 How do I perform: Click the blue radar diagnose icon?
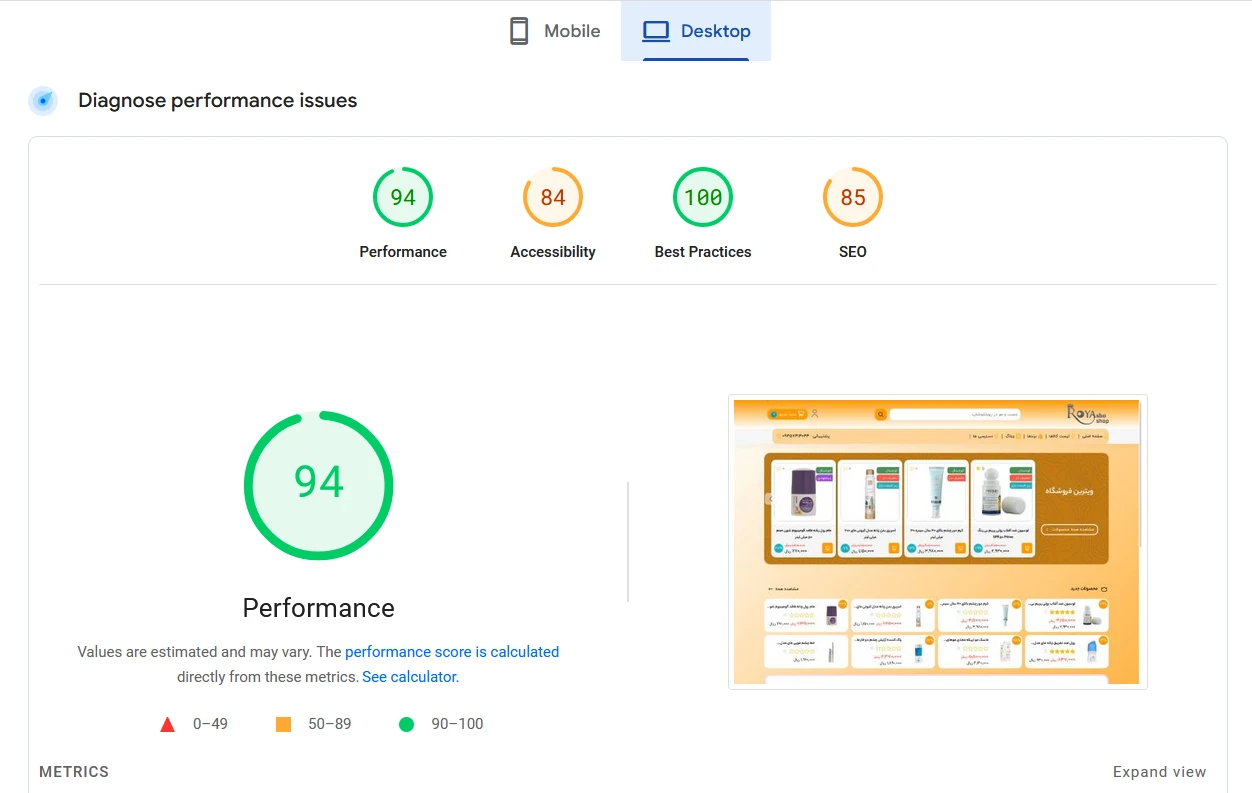coord(43,100)
